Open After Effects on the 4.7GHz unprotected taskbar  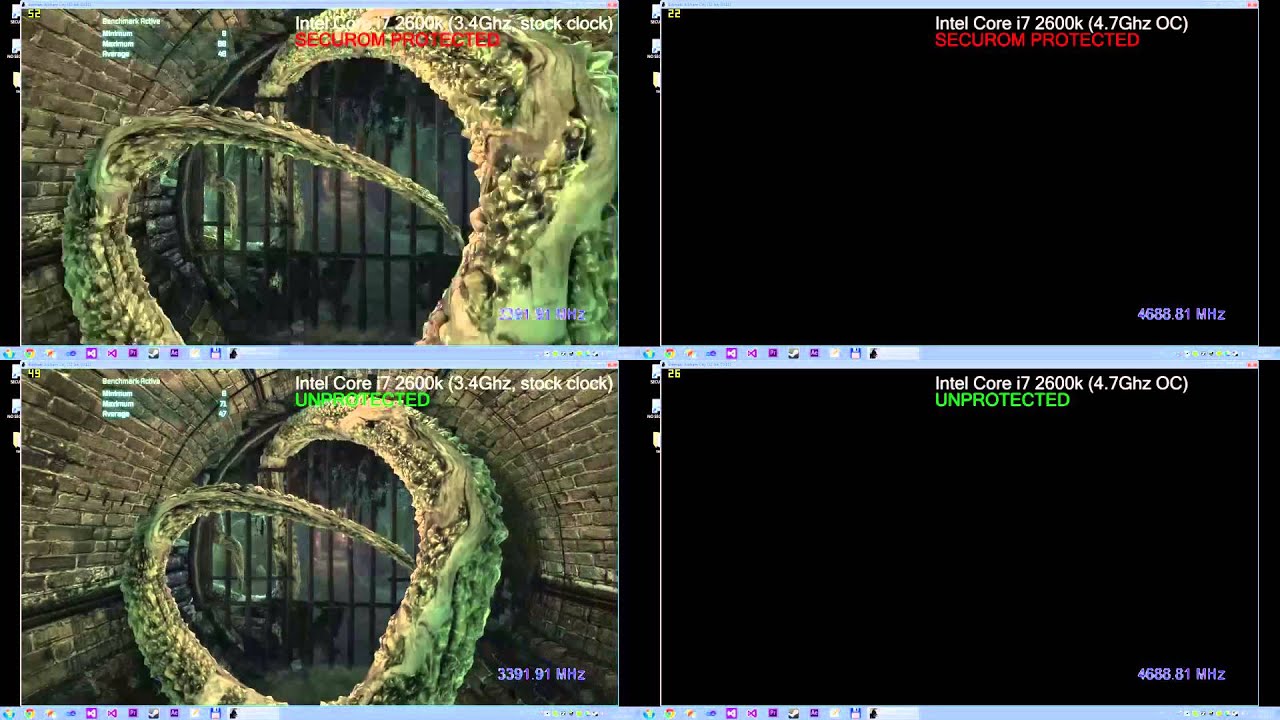[814, 714]
